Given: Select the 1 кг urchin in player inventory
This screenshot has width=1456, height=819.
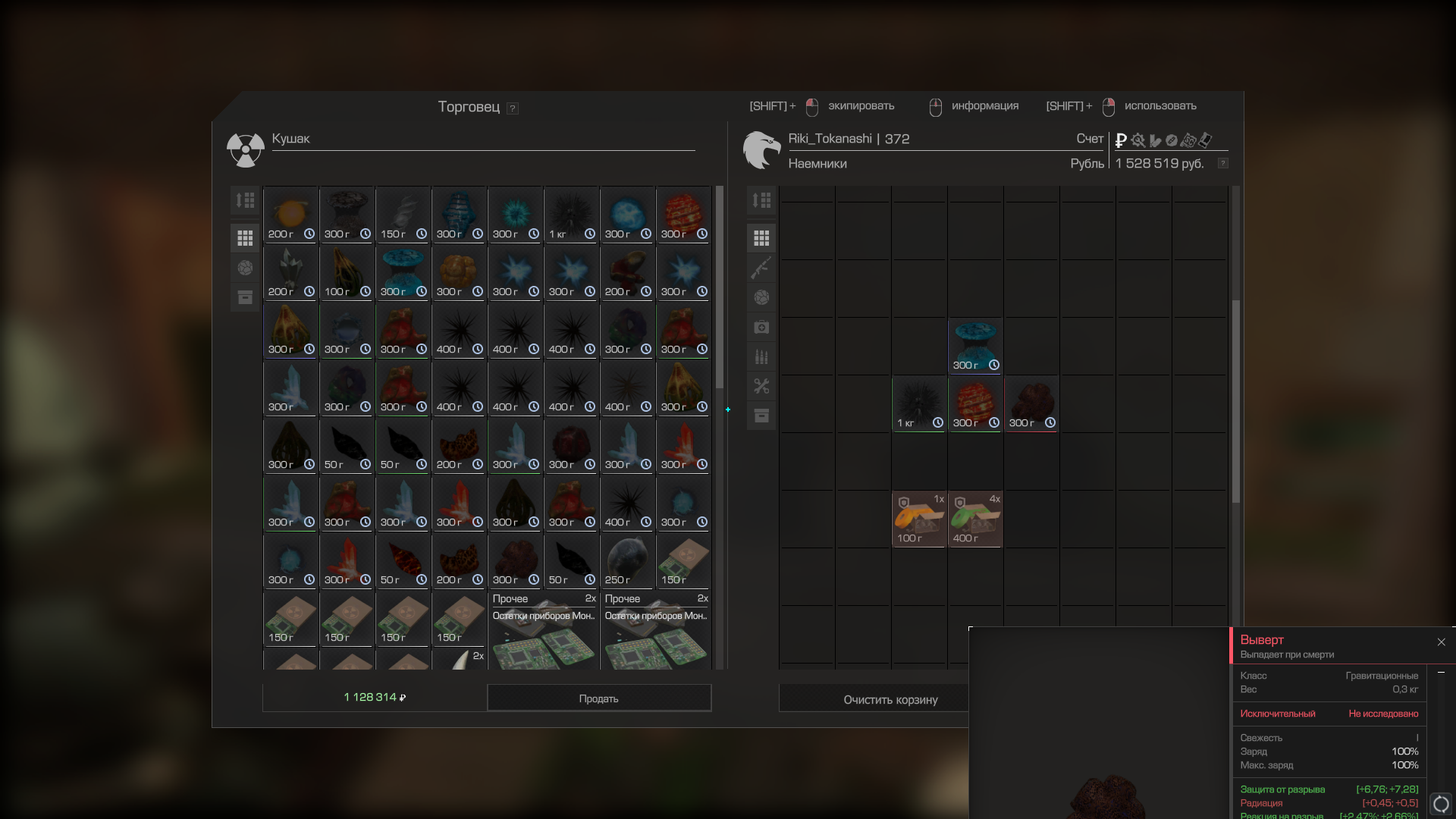Looking at the screenshot, I should coord(919,404).
